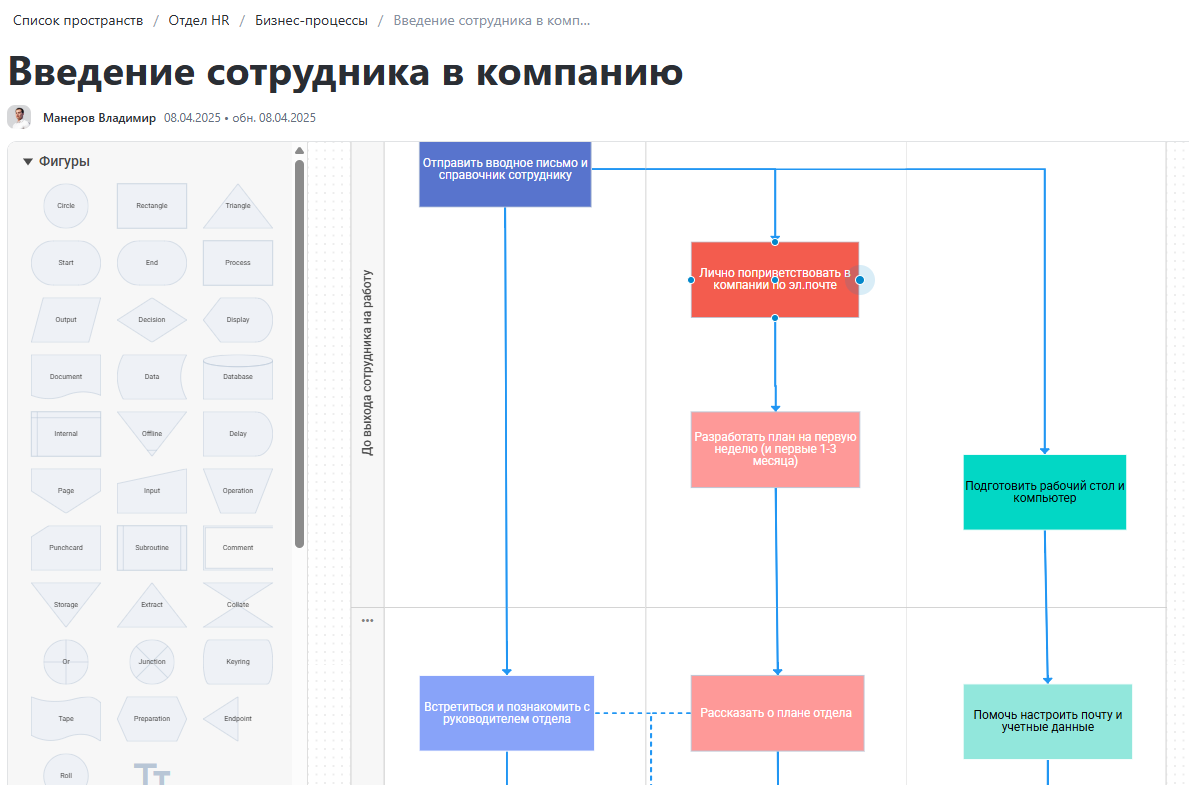Select the Process shape
Viewport: 1189px width, 785px height.
(x=238, y=262)
